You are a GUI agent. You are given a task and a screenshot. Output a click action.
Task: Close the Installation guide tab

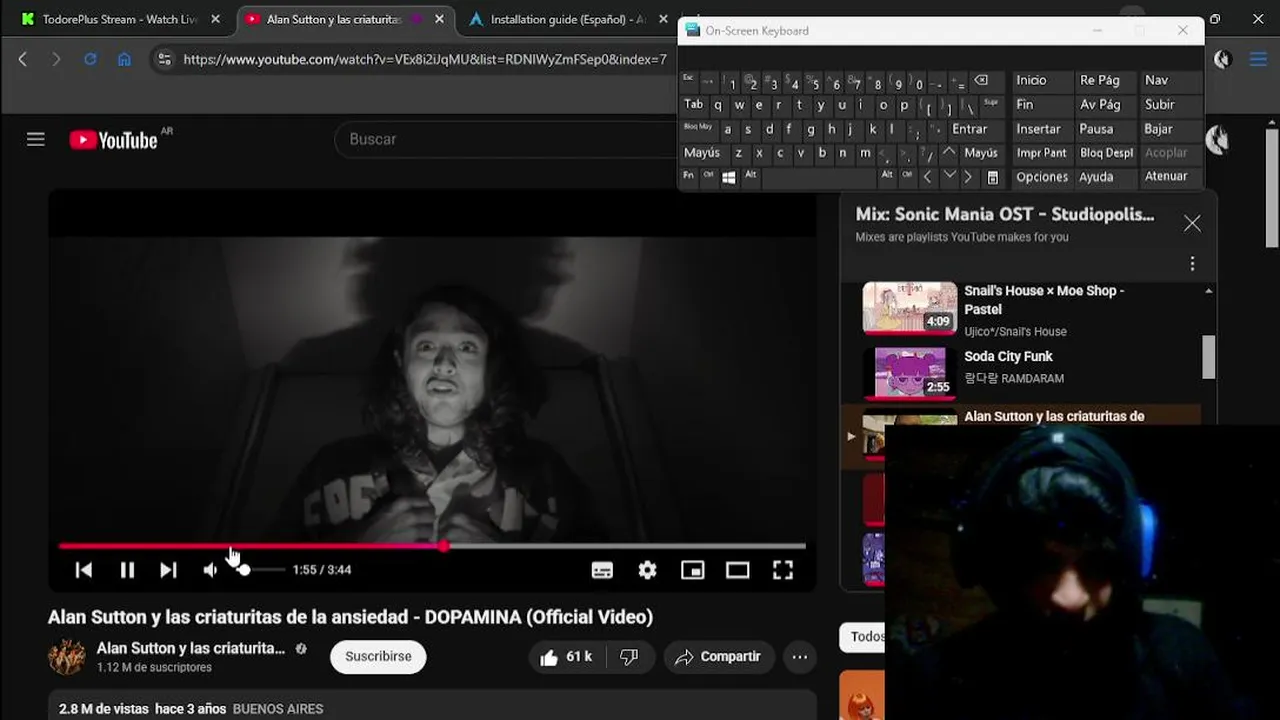pos(663,19)
